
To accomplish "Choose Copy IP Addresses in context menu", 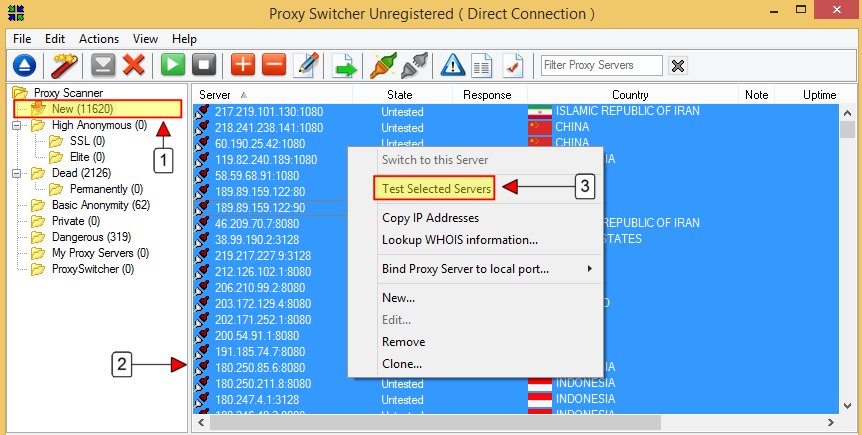I will [x=430, y=218].
